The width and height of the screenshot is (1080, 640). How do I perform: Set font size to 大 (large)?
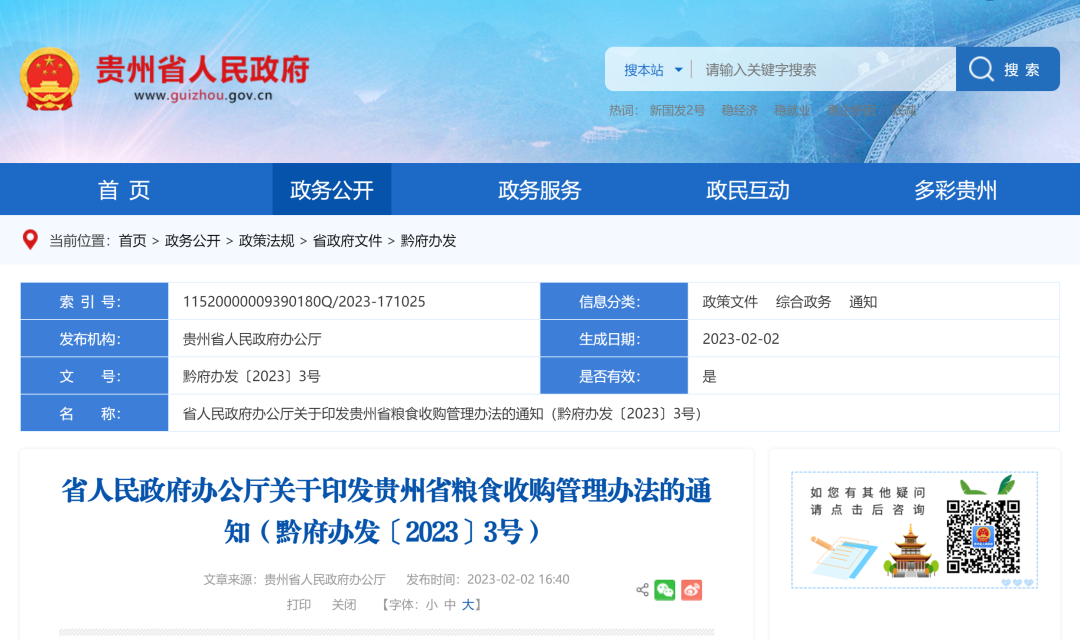(468, 605)
